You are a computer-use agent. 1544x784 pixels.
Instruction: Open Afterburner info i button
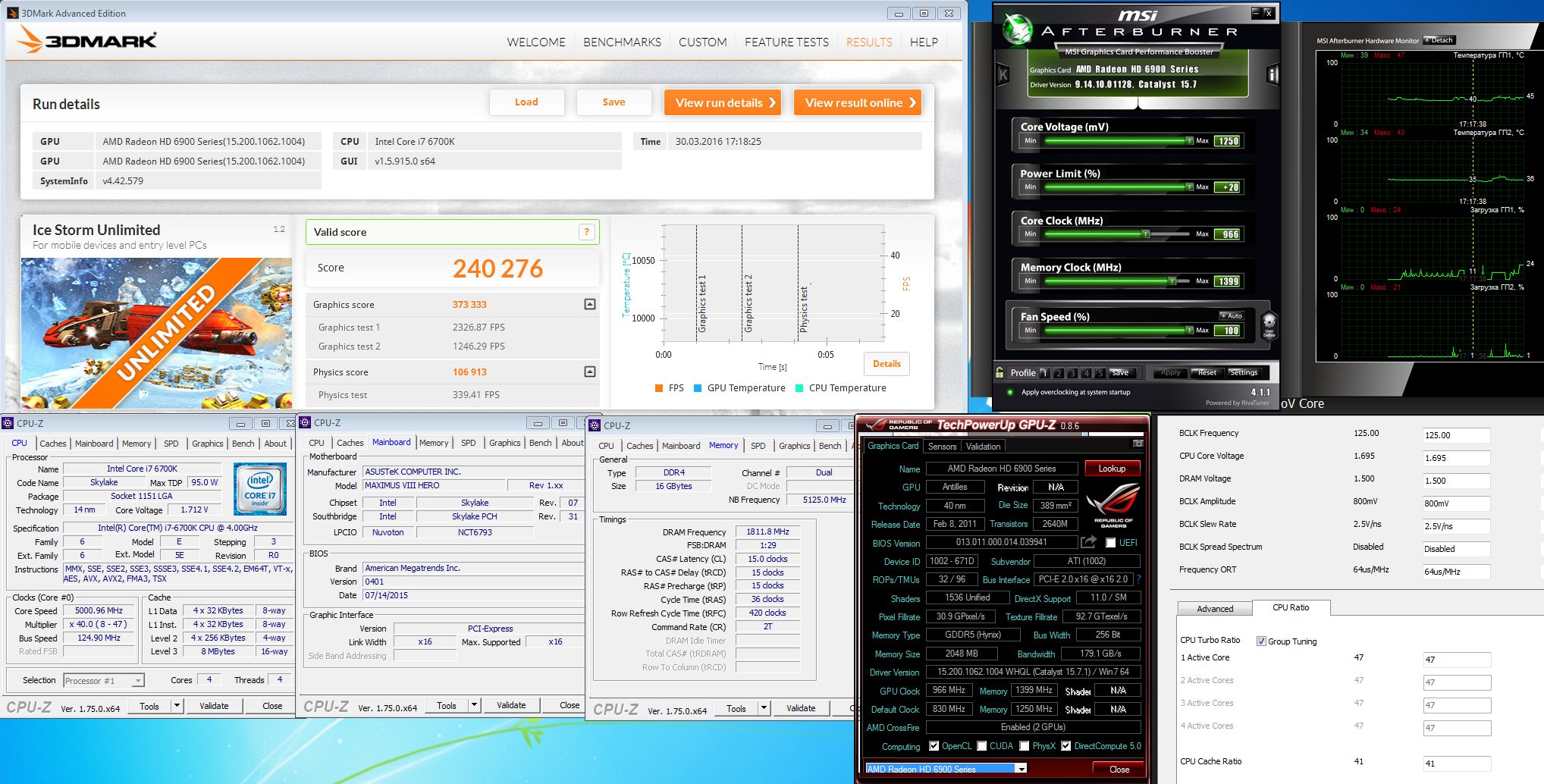[x=1273, y=74]
